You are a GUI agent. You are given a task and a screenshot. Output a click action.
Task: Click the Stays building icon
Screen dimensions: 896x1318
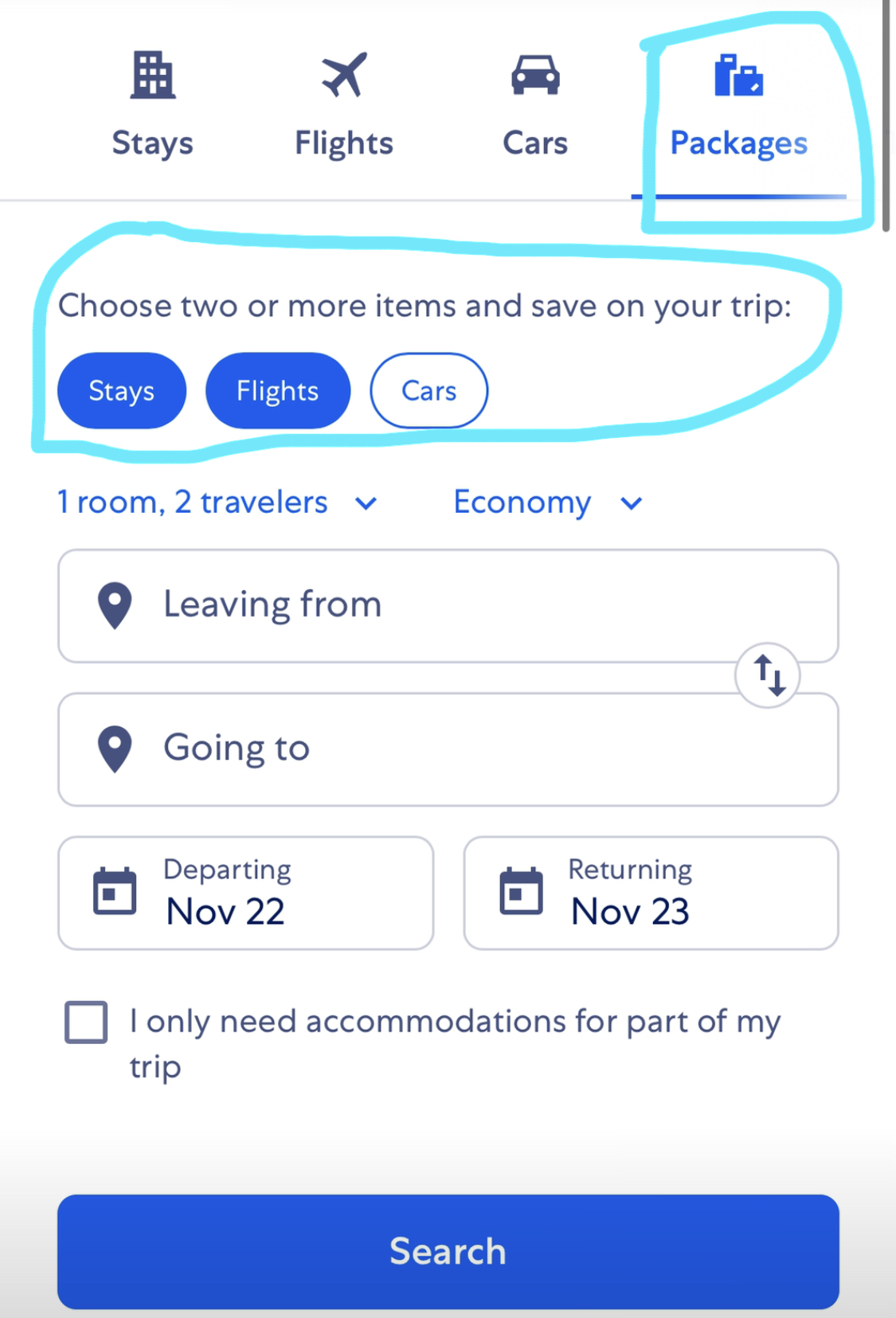(x=153, y=75)
